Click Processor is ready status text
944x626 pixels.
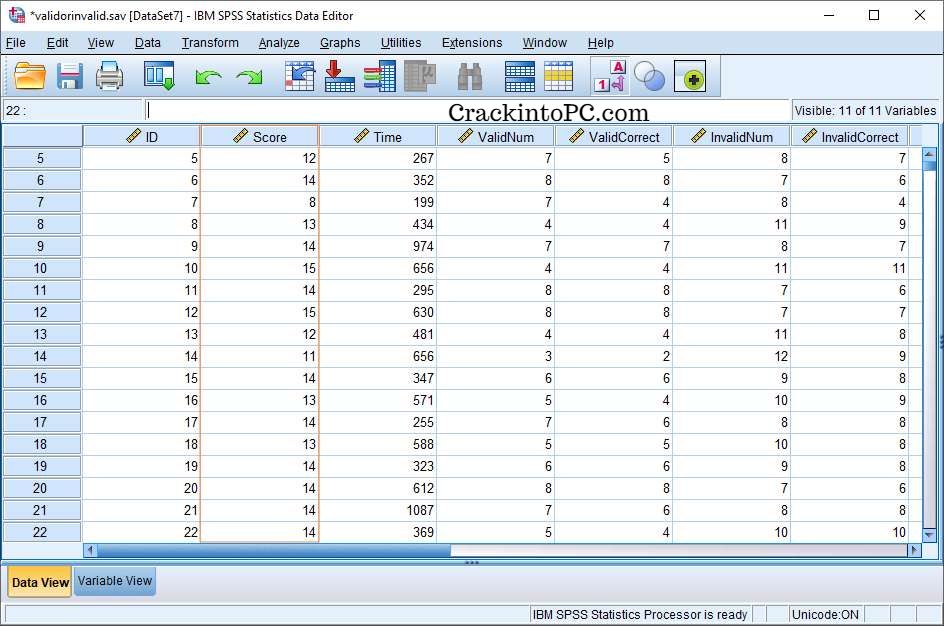640,615
